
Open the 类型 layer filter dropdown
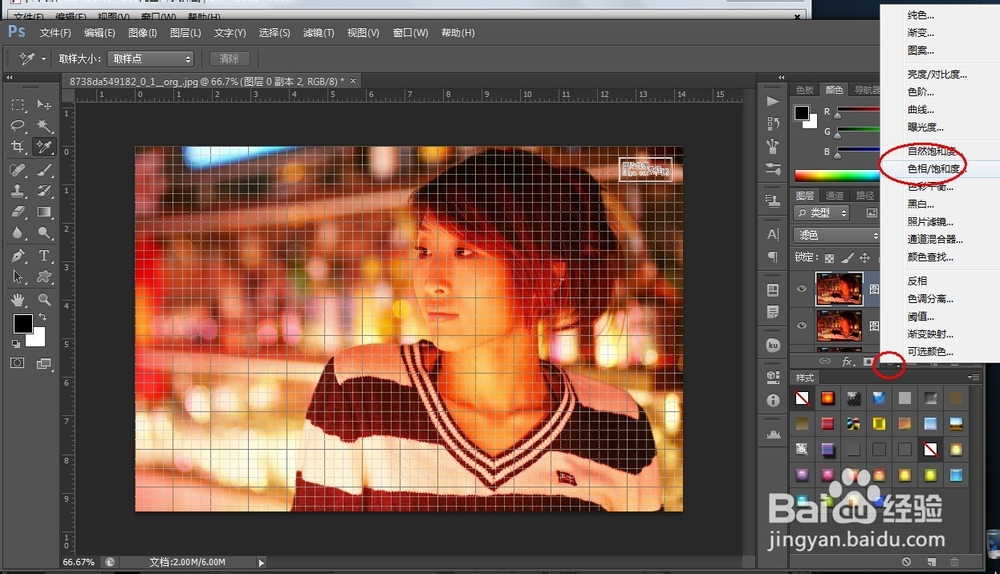pyautogui.click(x=822, y=212)
